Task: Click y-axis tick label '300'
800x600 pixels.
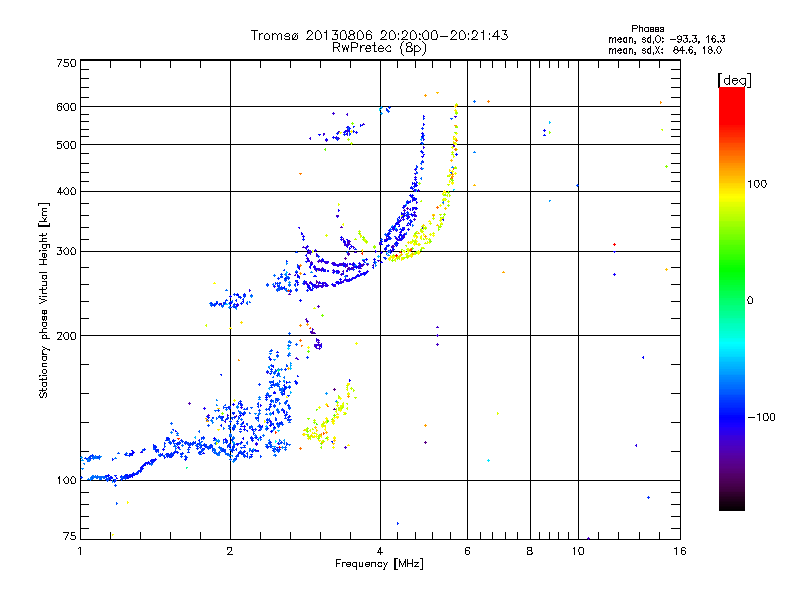Action: click(x=66, y=251)
